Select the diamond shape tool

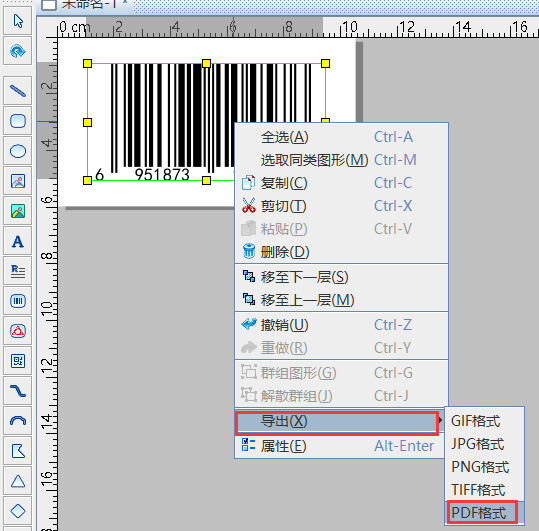click(x=18, y=511)
